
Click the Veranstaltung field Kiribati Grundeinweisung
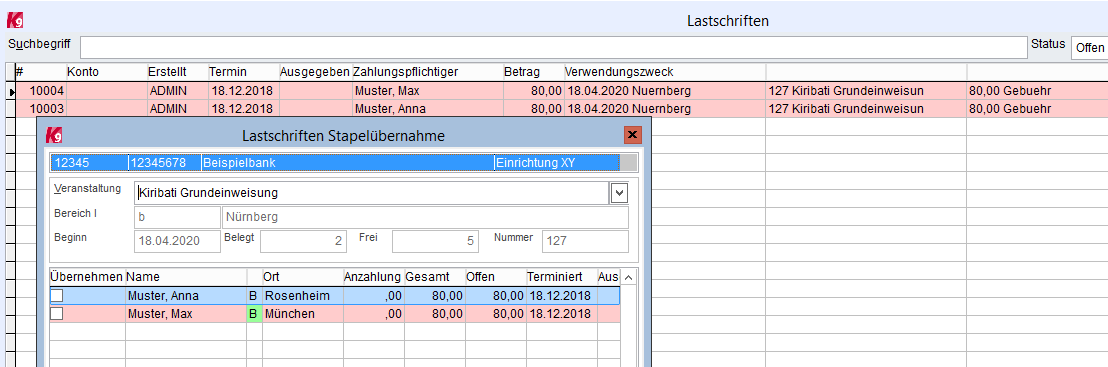[372, 192]
